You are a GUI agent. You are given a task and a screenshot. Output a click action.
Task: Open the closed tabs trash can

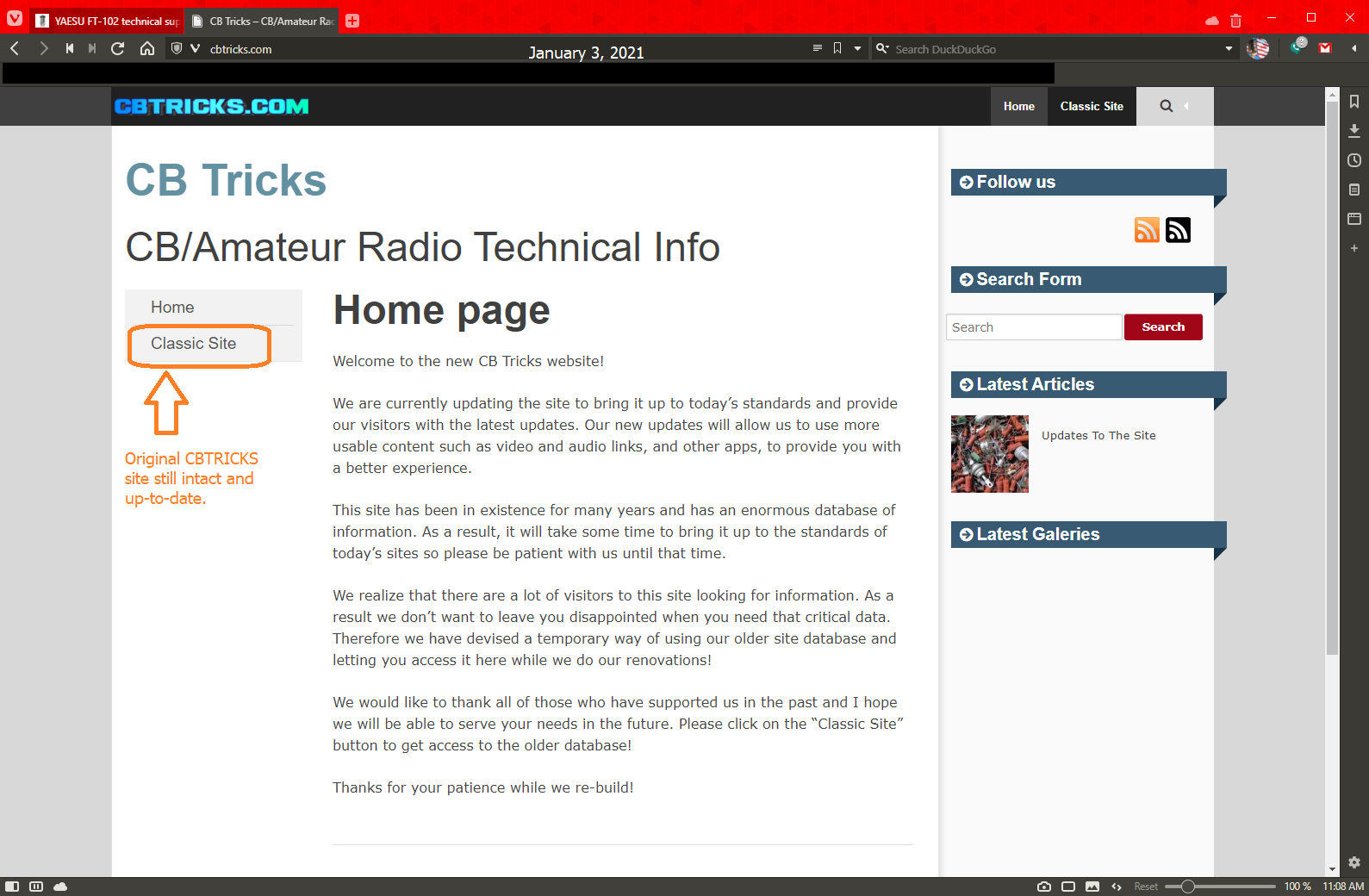pyautogui.click(x=1235, y=21)
